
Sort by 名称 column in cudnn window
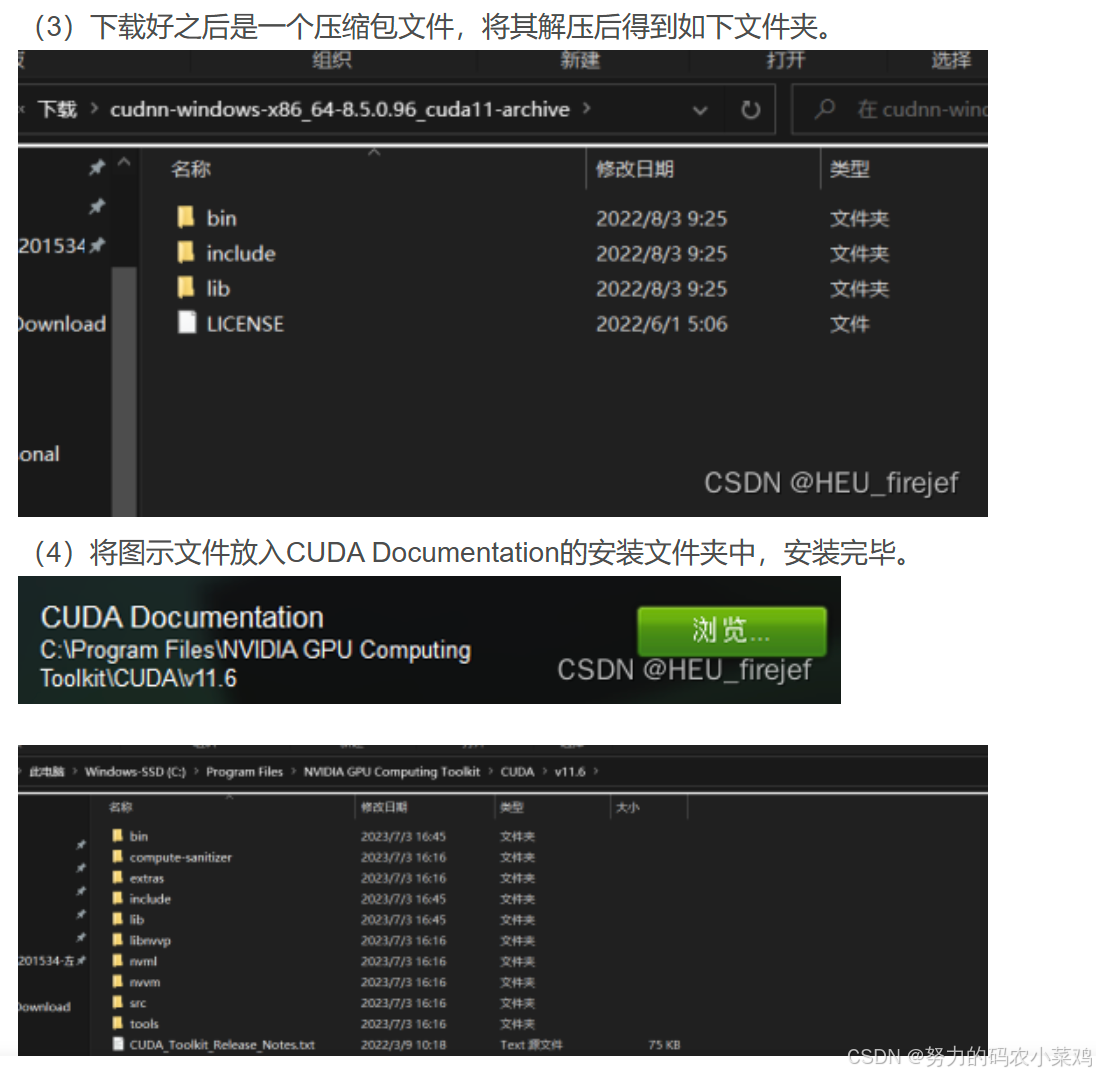tap(191, 169)
